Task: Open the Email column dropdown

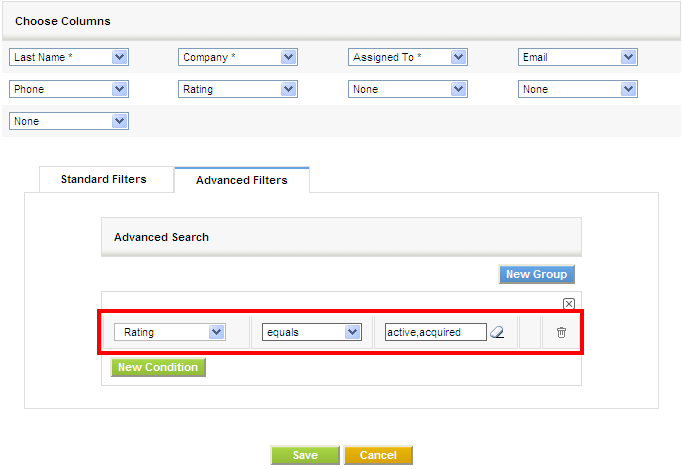Action: 578,57
